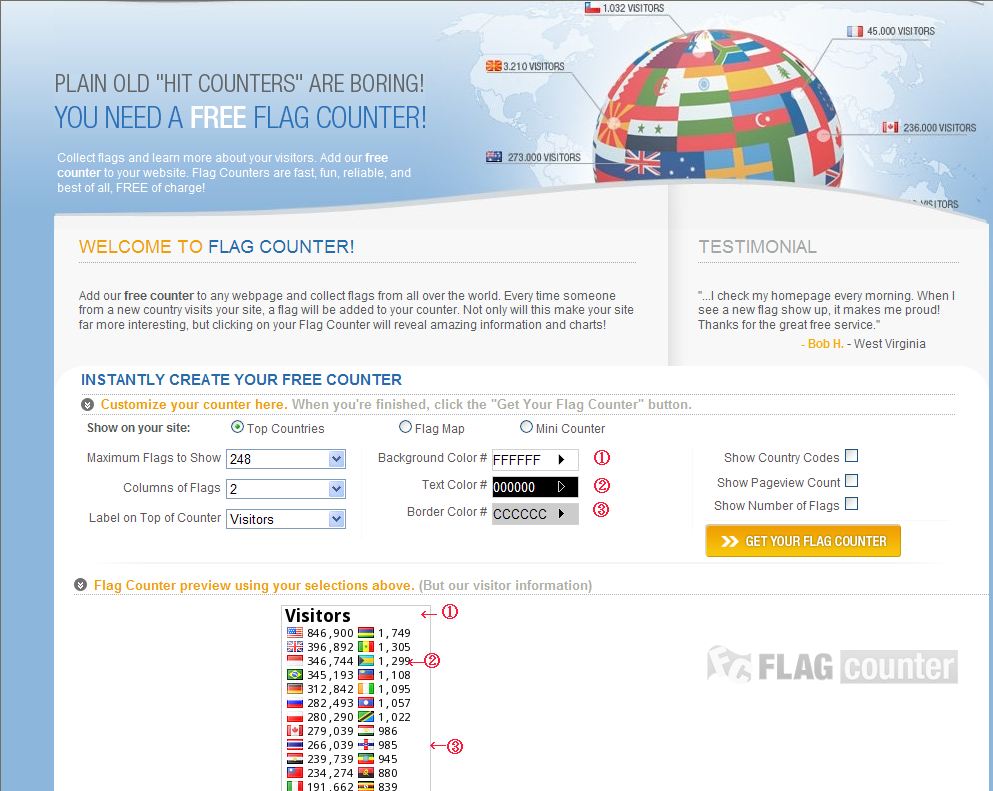Enable the Show Country Codes checkbox

click(x=851, y=456)
